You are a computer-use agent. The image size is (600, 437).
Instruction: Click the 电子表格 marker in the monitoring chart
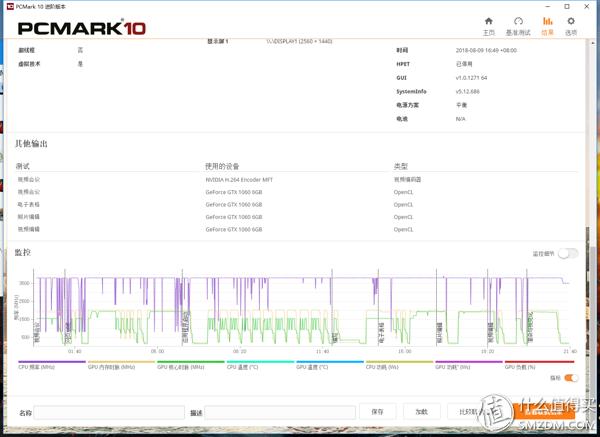point(382,332)
